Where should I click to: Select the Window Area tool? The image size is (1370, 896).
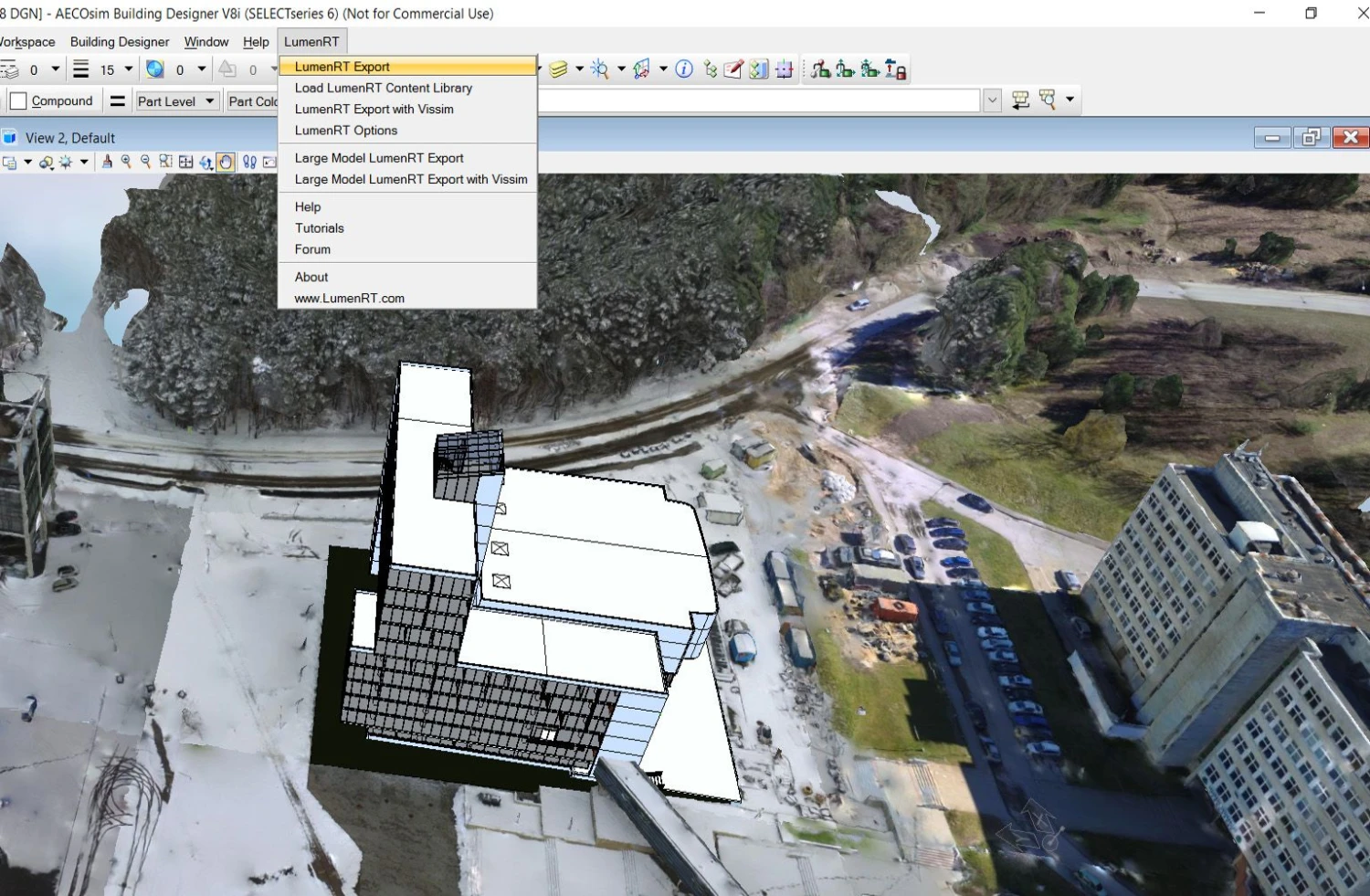click(x=165, y=162)
